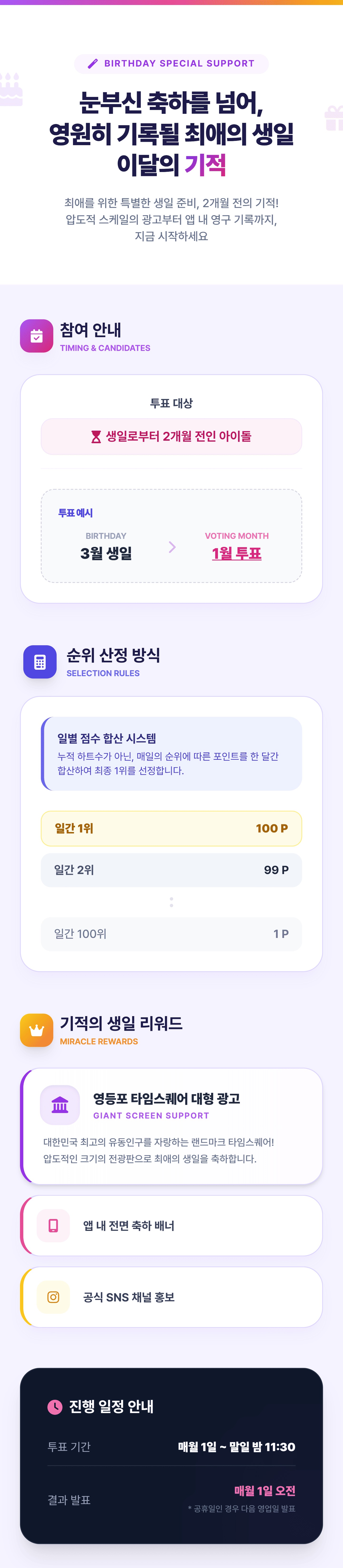This screenshot has height=1568, width=343.
Task: Click the calendar check icon beside 참여 안내
Action: click(x=37, y=336)
